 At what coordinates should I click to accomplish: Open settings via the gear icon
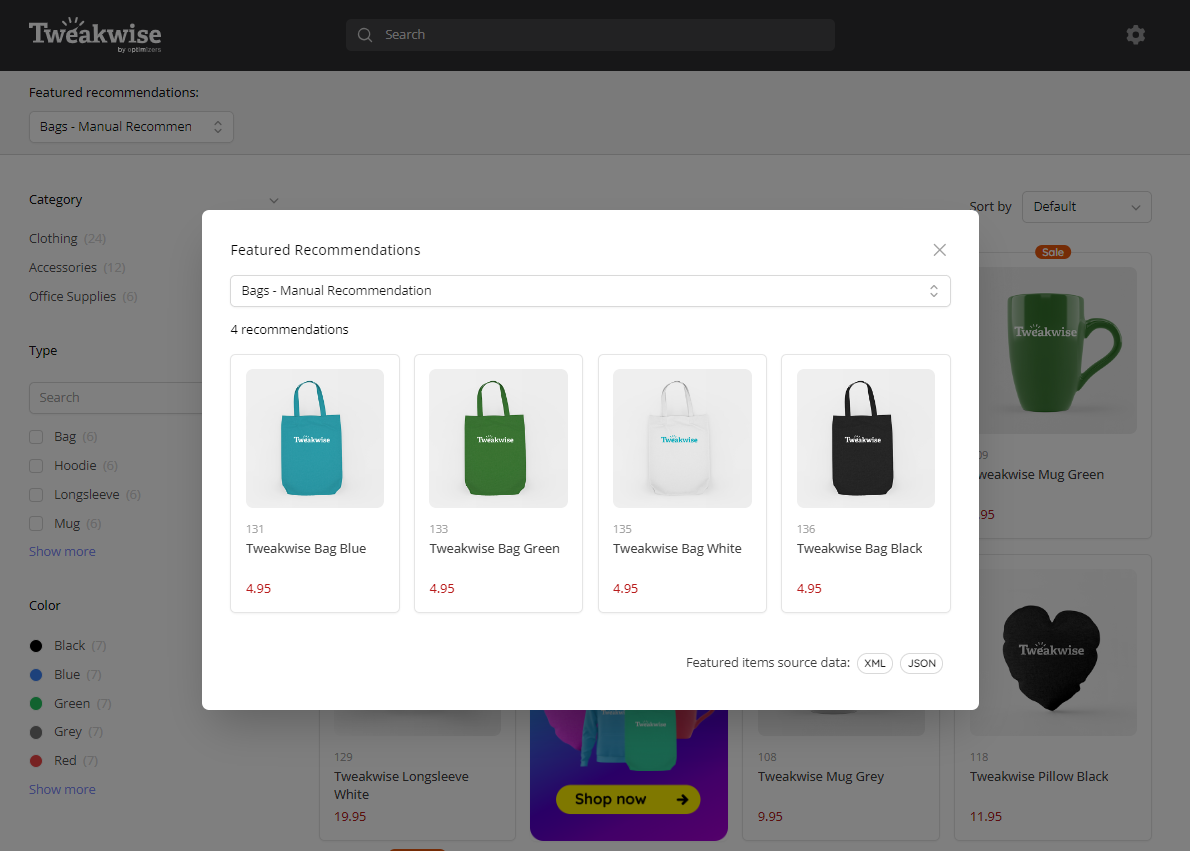pos(1135,35)
